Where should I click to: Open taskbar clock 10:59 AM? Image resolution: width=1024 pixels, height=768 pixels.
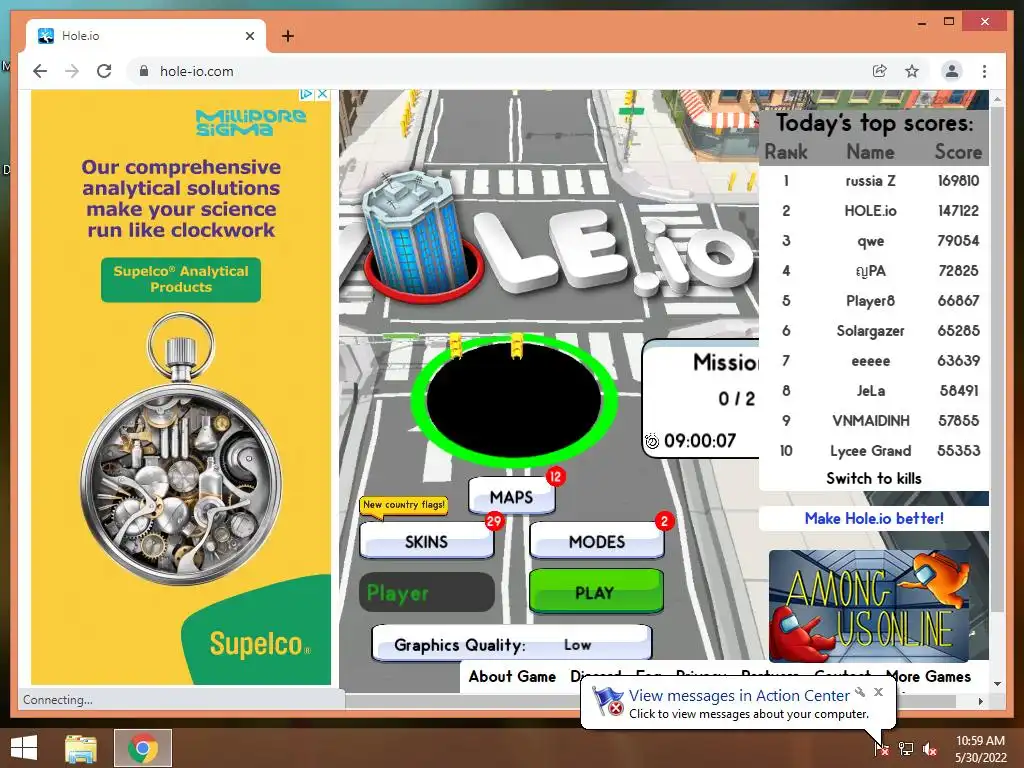(x=980, y=748)
